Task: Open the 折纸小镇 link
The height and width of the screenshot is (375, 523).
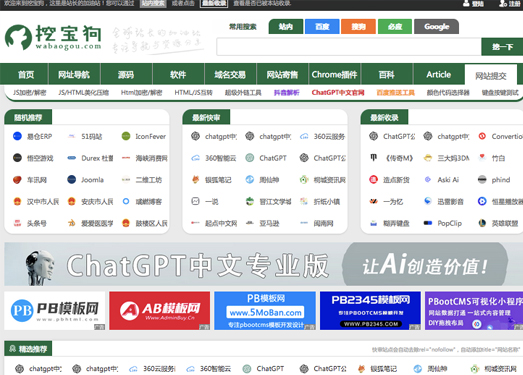Action: click(327, 202)
